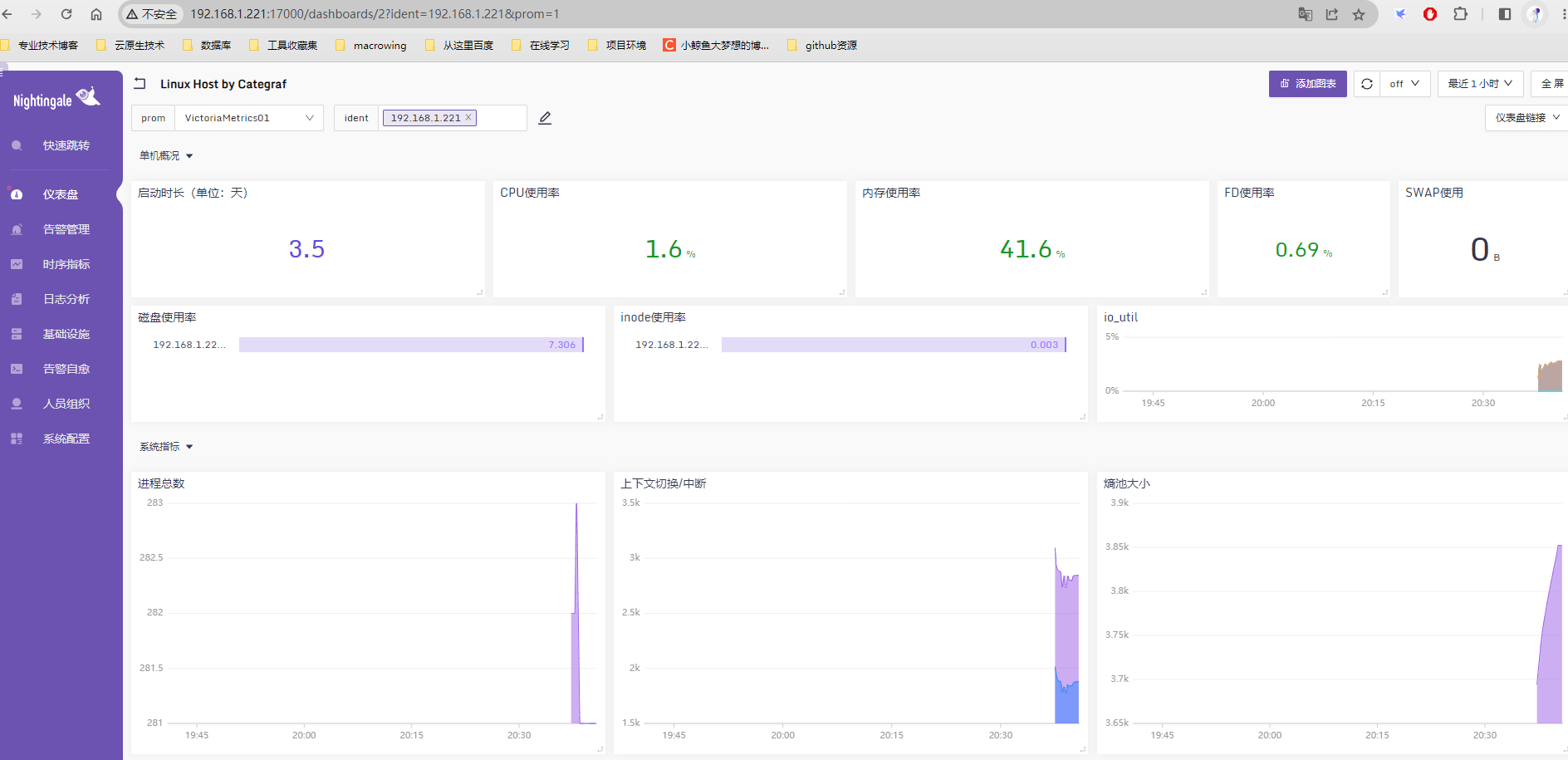Click the dashboard refresh icon button
This screenshot has width=1568, height=760.
(1367, 84)
